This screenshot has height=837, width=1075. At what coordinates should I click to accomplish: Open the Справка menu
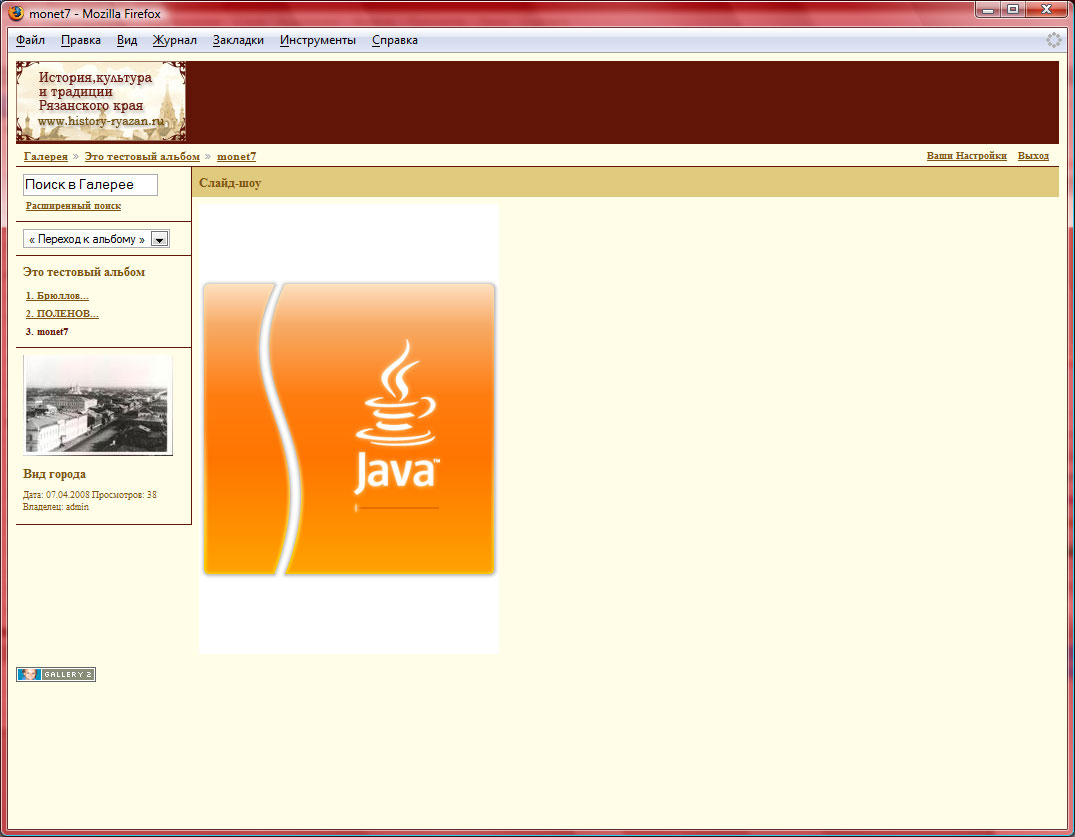tap(395, 40)
